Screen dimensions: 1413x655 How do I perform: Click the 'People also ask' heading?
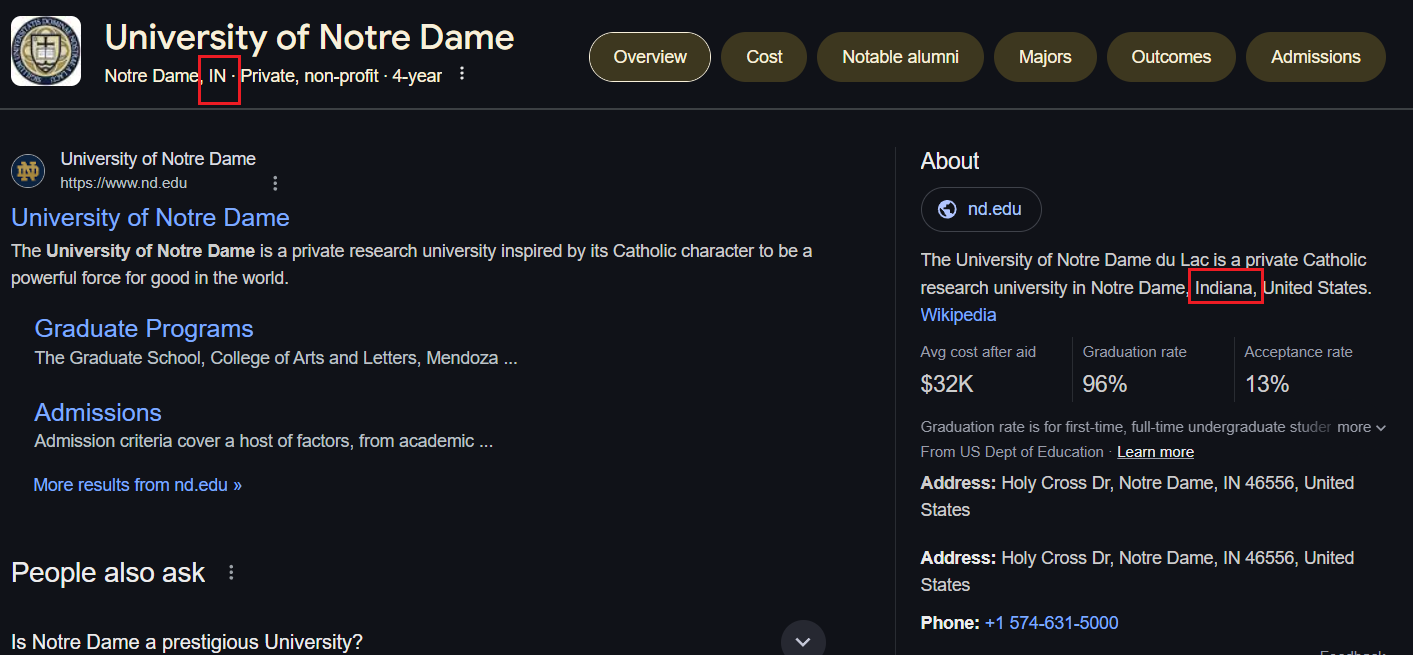tap(108, 573)
